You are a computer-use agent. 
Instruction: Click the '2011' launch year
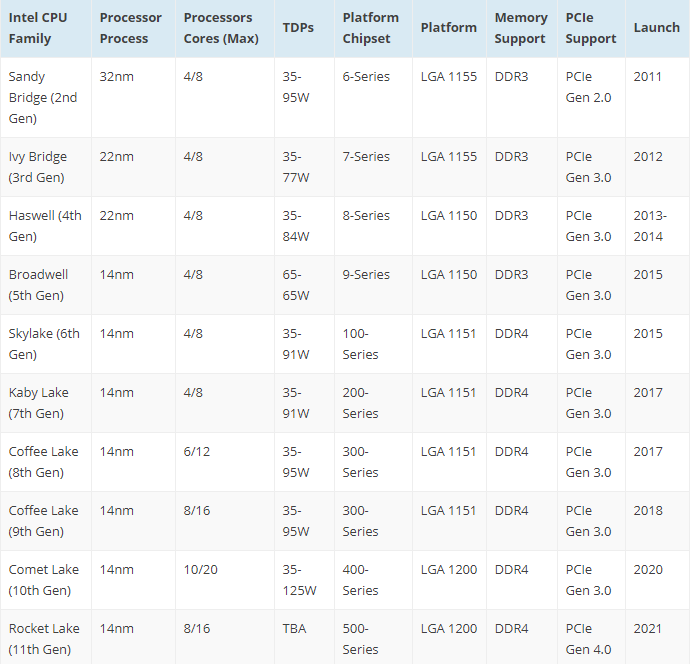tap(647, 77)
